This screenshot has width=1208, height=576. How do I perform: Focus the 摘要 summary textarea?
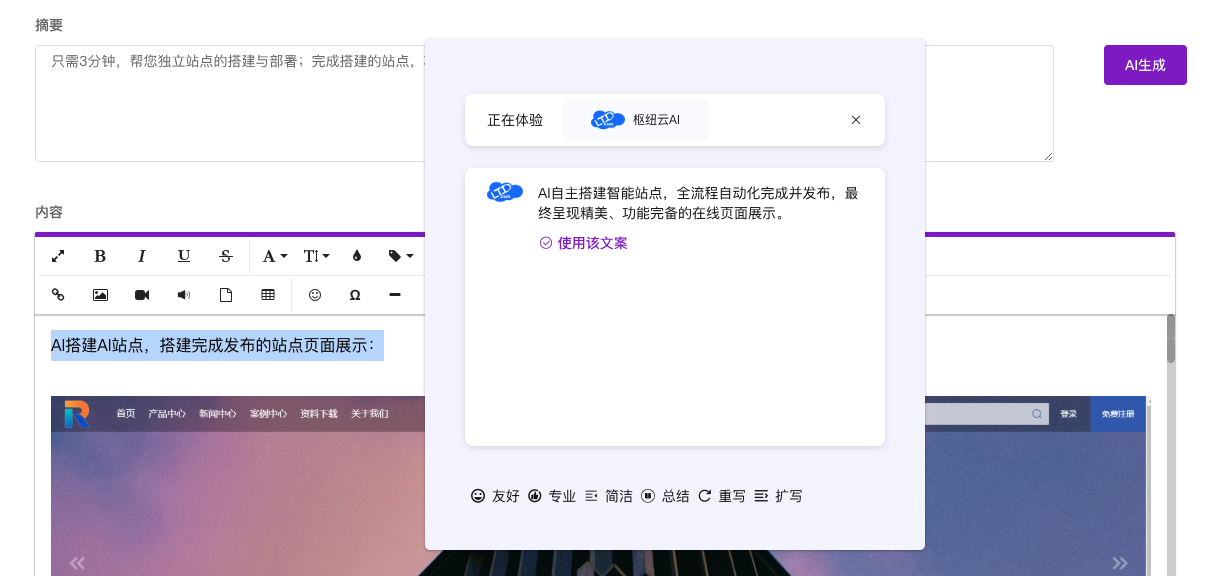click(x=544, y=103)
